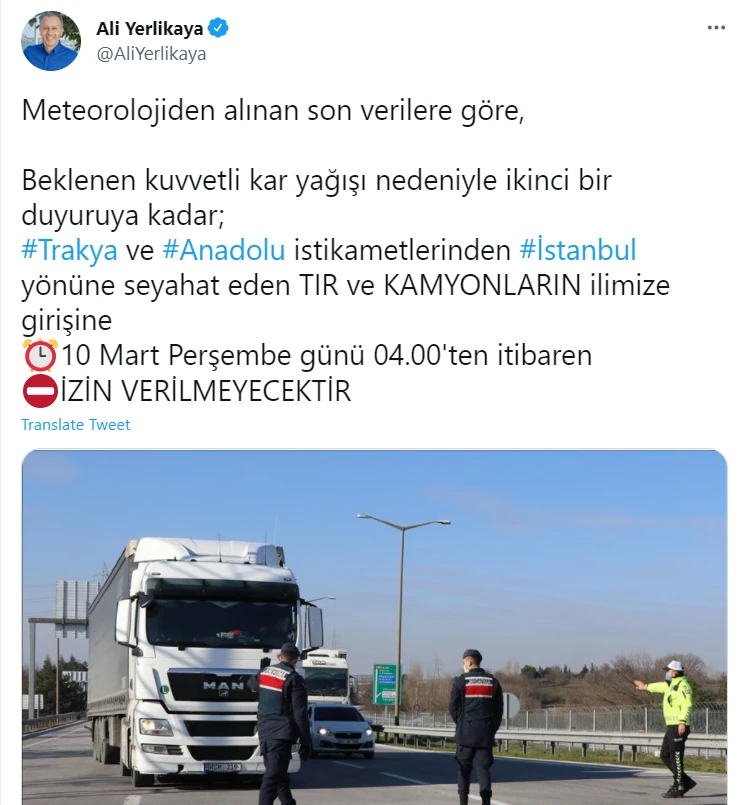Viewport: 746px width, 805px height.
Task: Open the @AliYerlikaya handle
Action: 151,54
